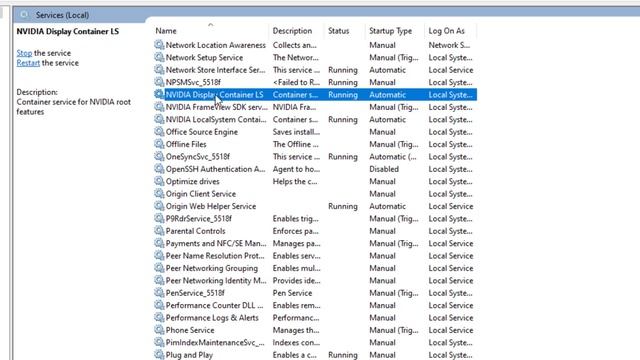Image resolution: width=640 pixels, height=360 pixels.
Task: Click the gear icon for Optimize drives
Action: pos(159,181)
